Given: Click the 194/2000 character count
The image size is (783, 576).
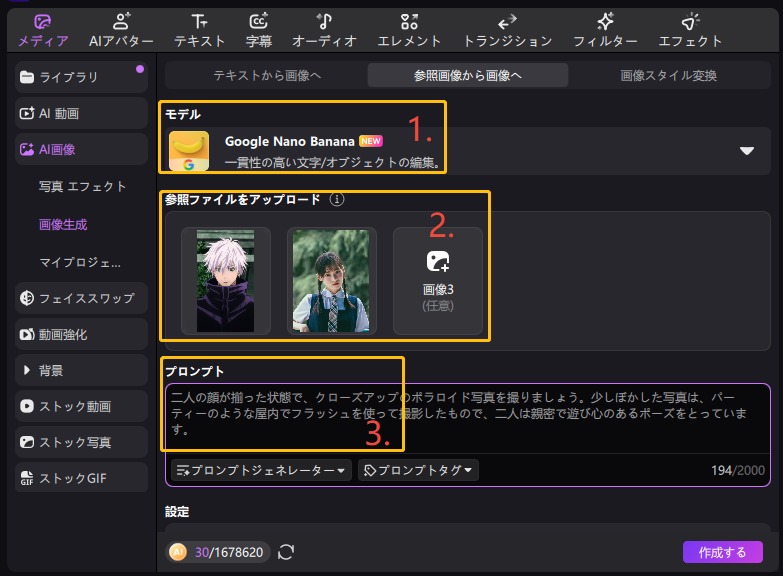Looking at the screenshot, I should [738, 470].
